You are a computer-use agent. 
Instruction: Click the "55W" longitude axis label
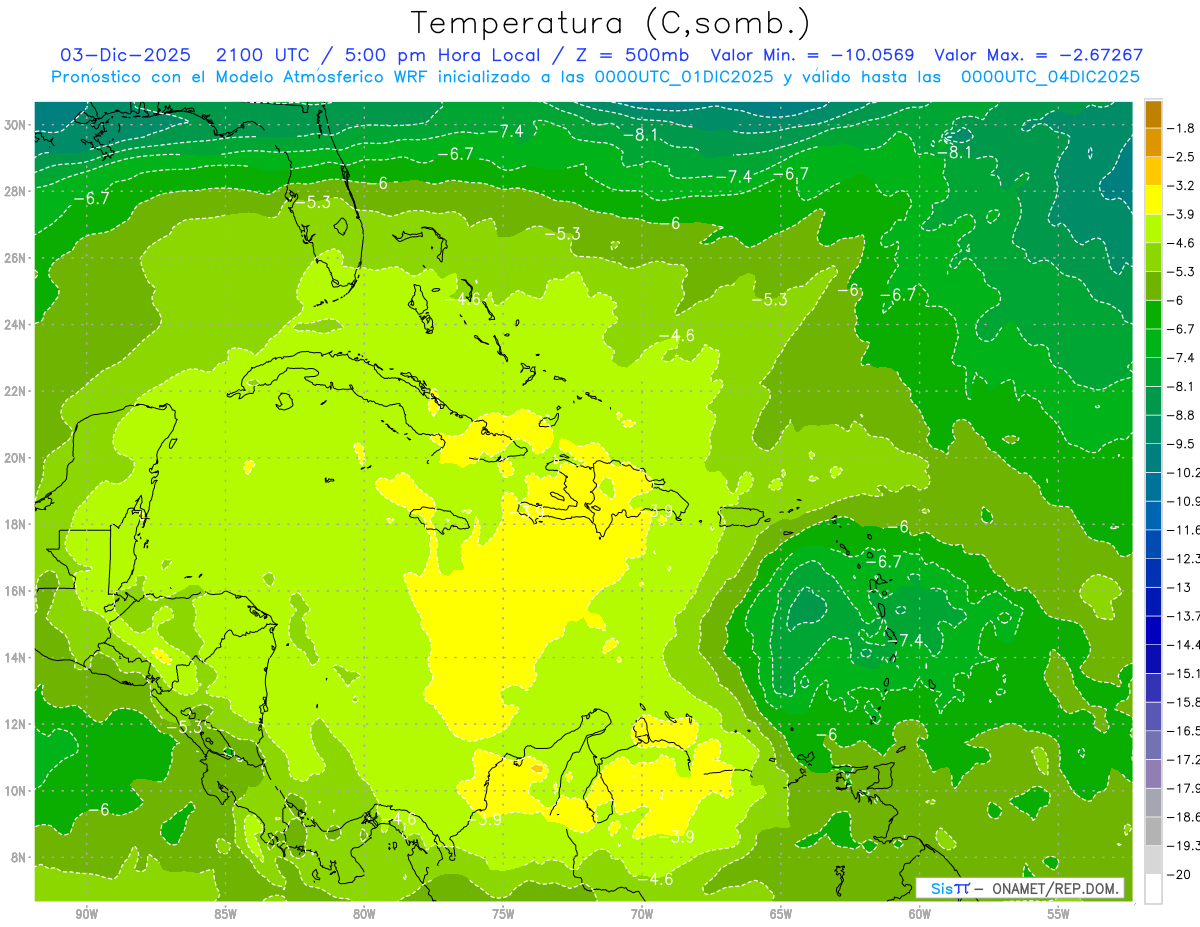(x=1059, y=914)
